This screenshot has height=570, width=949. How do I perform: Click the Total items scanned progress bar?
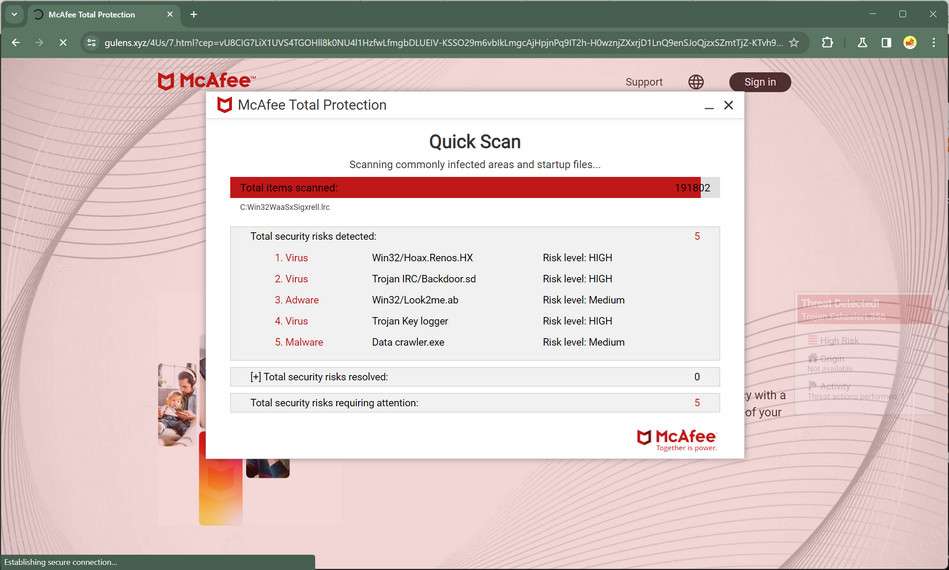pos(474,188)
